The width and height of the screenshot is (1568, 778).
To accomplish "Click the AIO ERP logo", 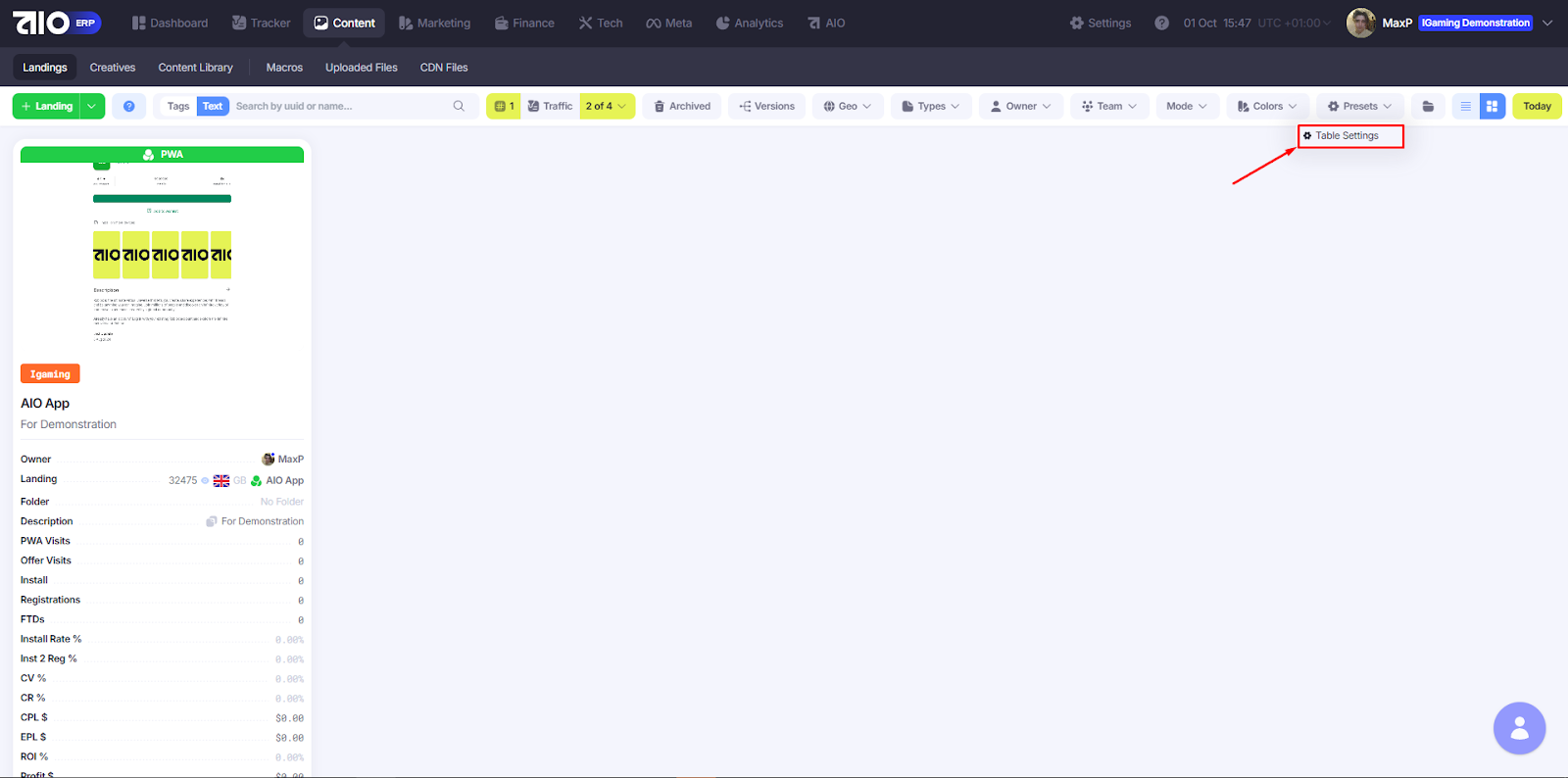I will pos(56,23).
